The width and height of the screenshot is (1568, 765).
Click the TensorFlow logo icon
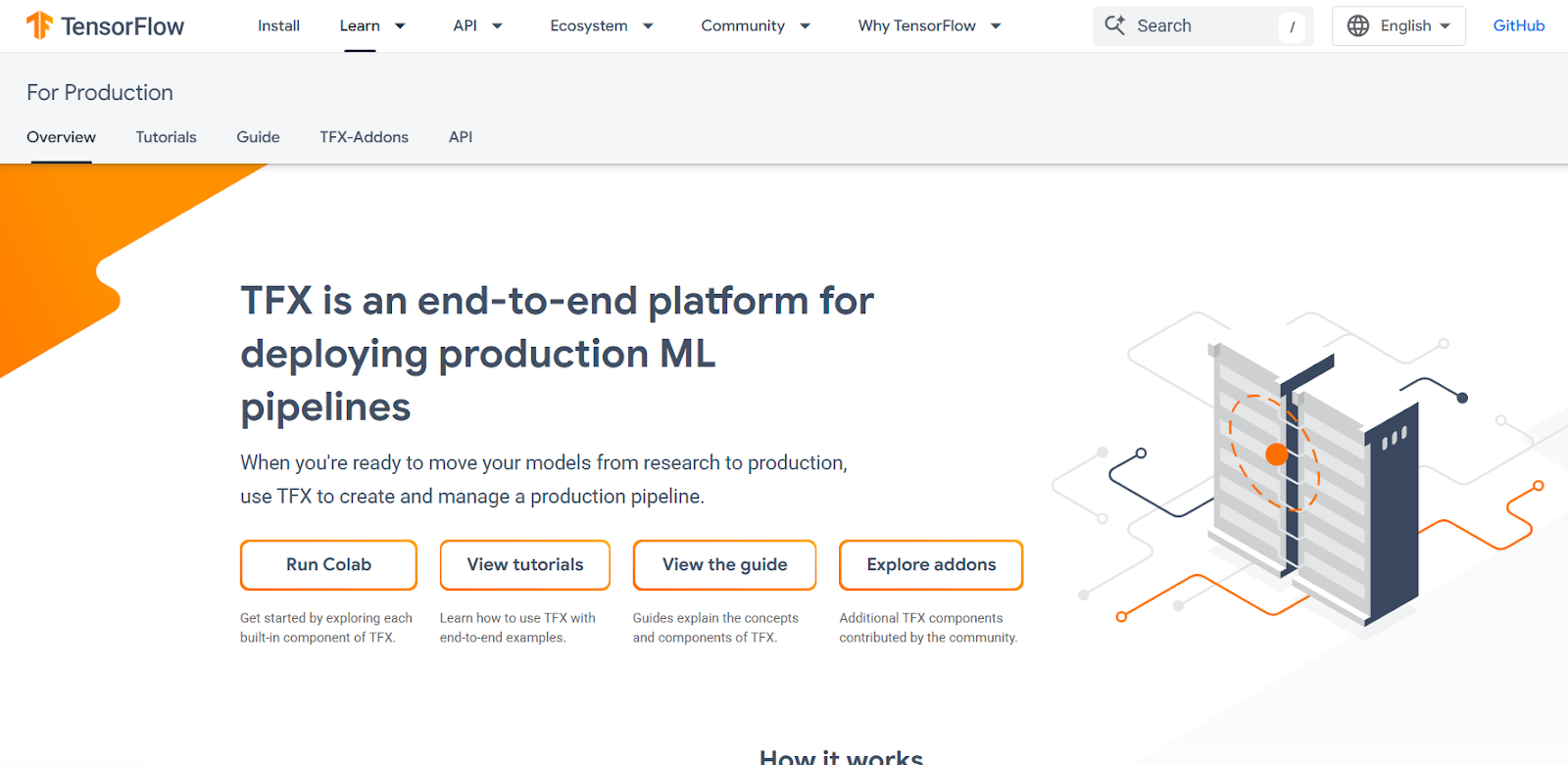(x=39, y=25)
